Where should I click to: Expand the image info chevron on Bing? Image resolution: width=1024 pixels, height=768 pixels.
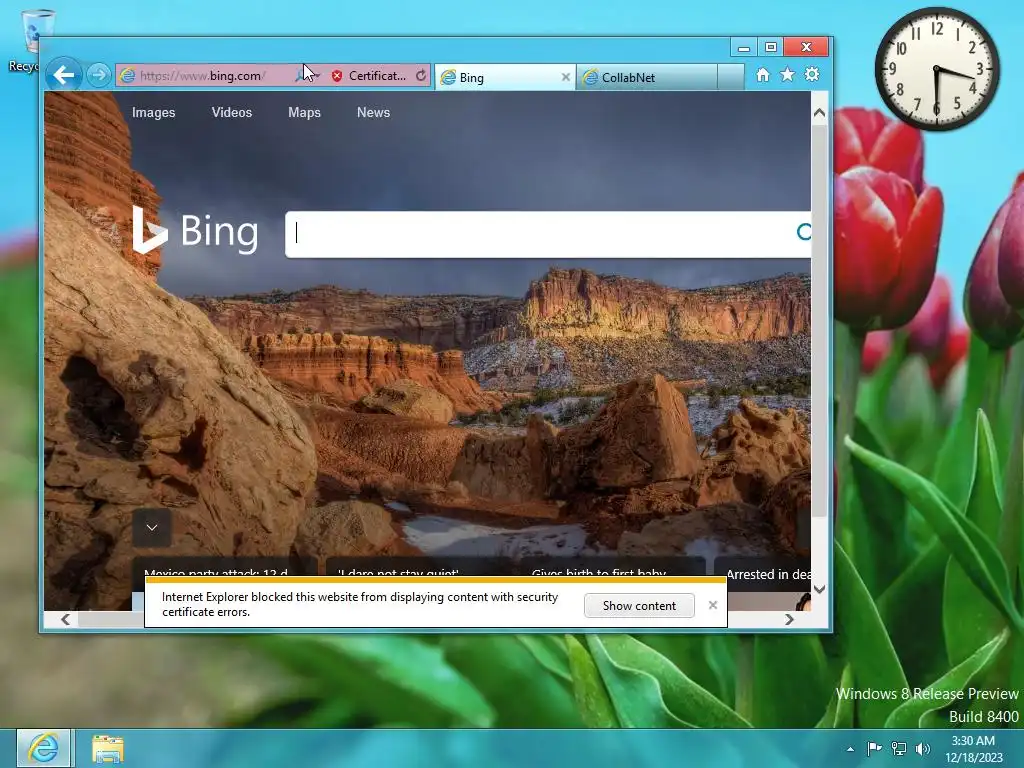pos(152,528)
